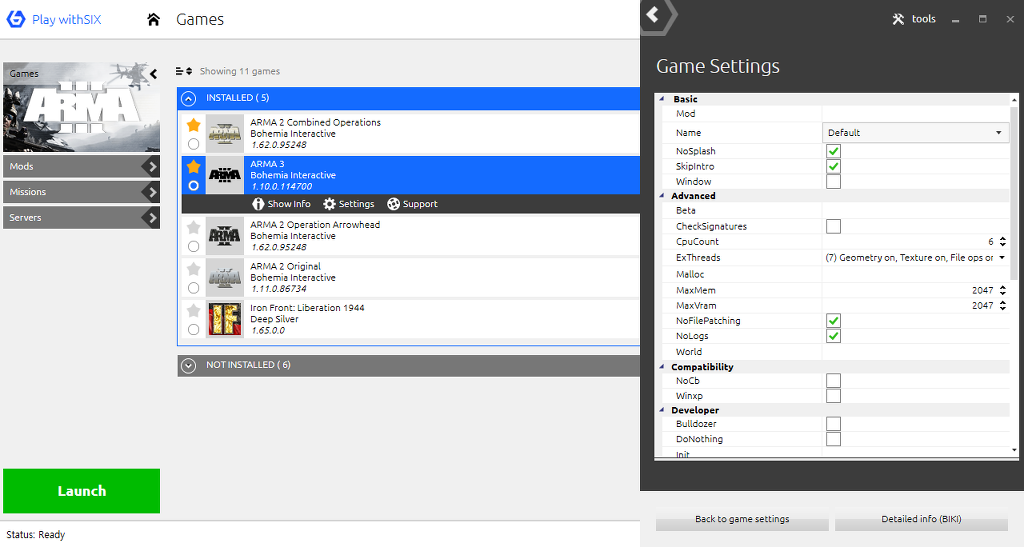Enable the Window checkbox
The image size is (1024, 547).
pos(833,182)
